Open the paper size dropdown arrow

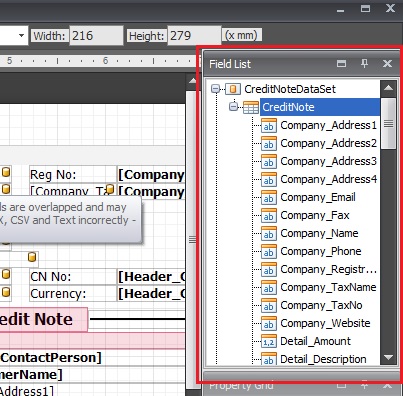[x=21, y=35]
